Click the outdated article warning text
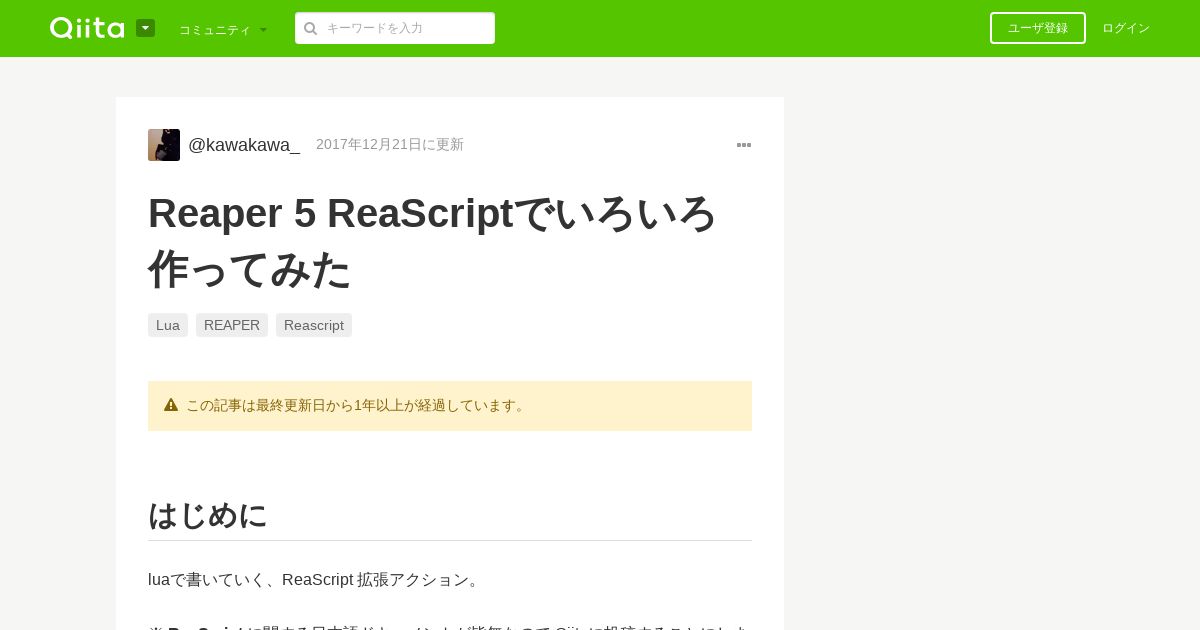Screen dimensions: 1200x630 coord(357,405)
